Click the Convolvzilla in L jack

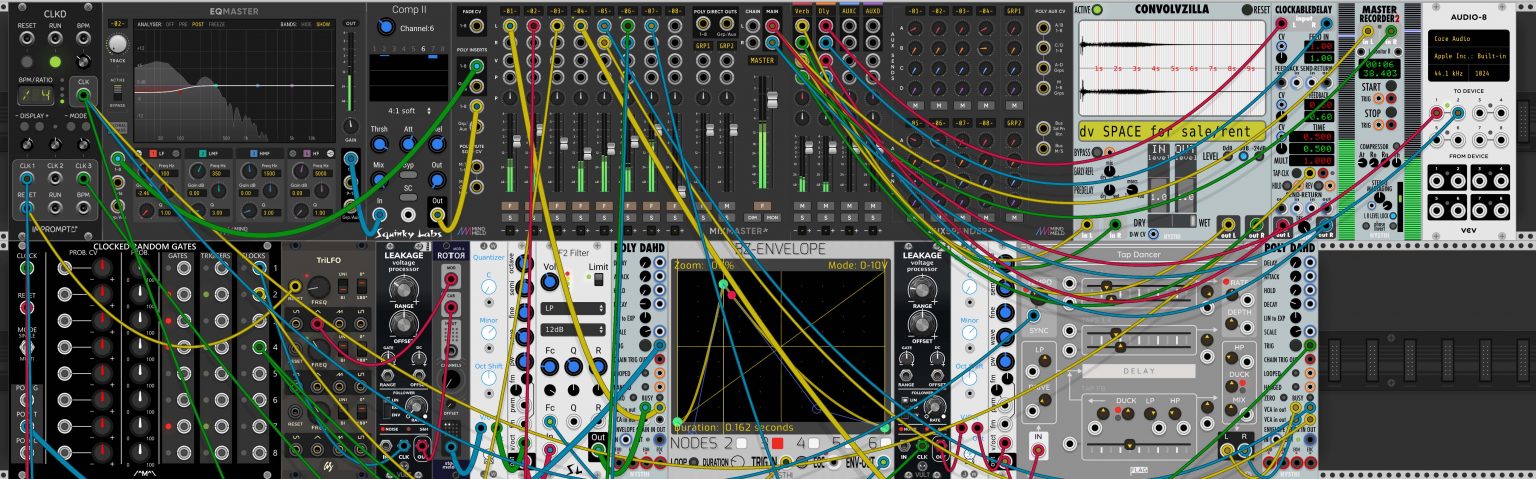(1087, 225)
